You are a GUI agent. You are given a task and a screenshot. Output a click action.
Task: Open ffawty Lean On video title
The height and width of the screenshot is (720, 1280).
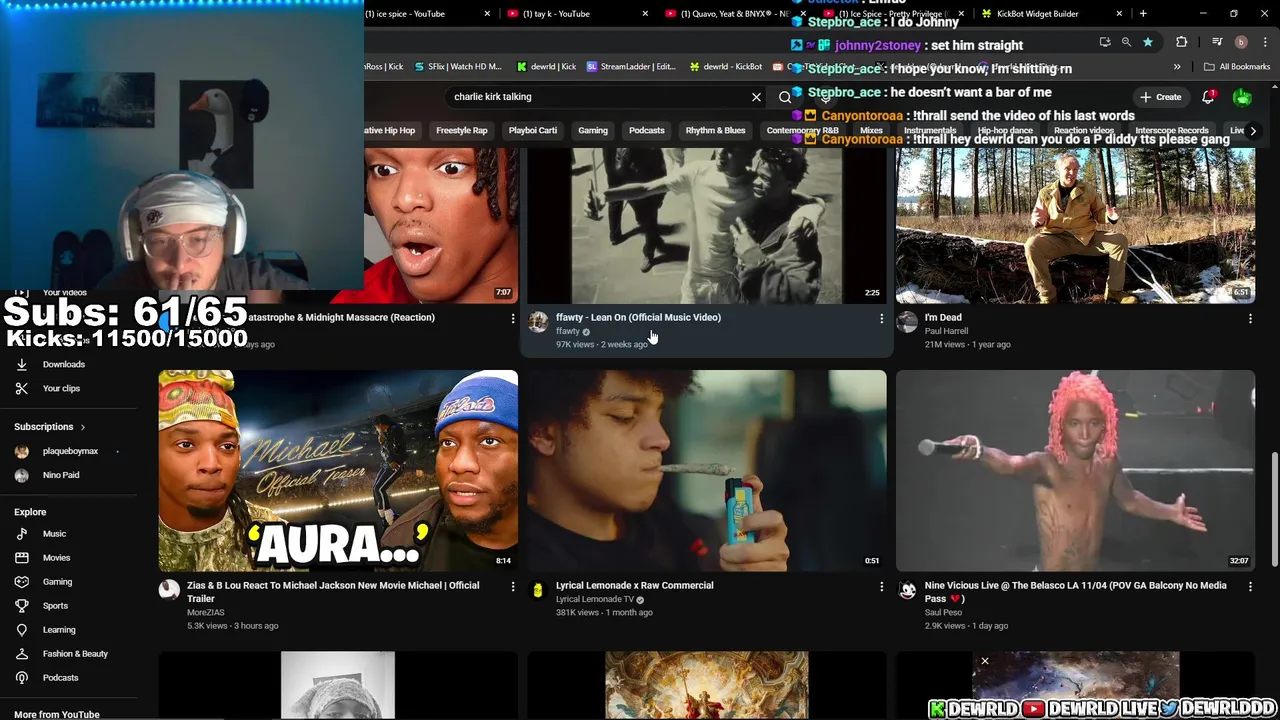pyautogui.click(x=638, y=317)
